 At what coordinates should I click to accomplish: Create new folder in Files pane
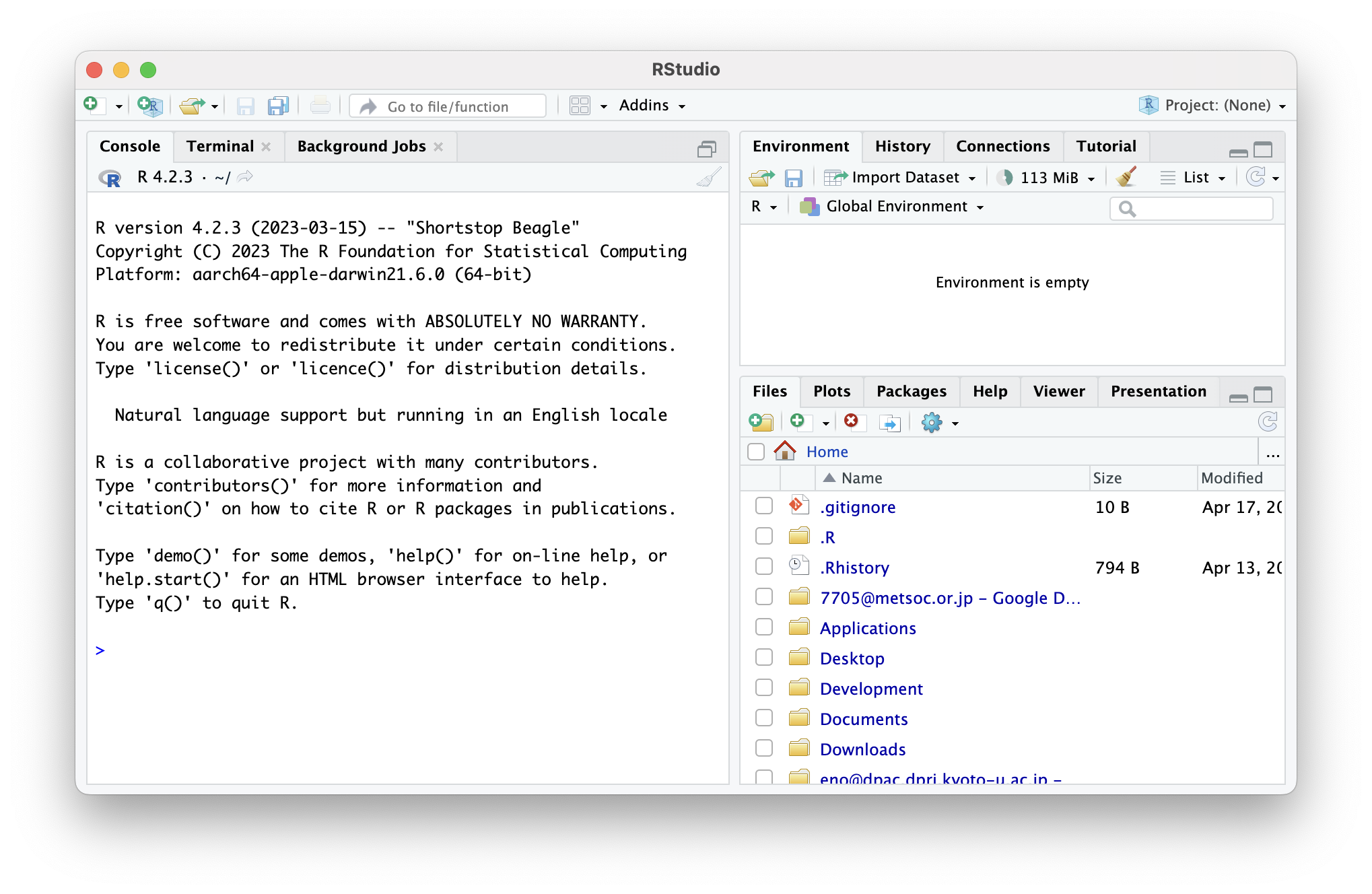[761, 422]
